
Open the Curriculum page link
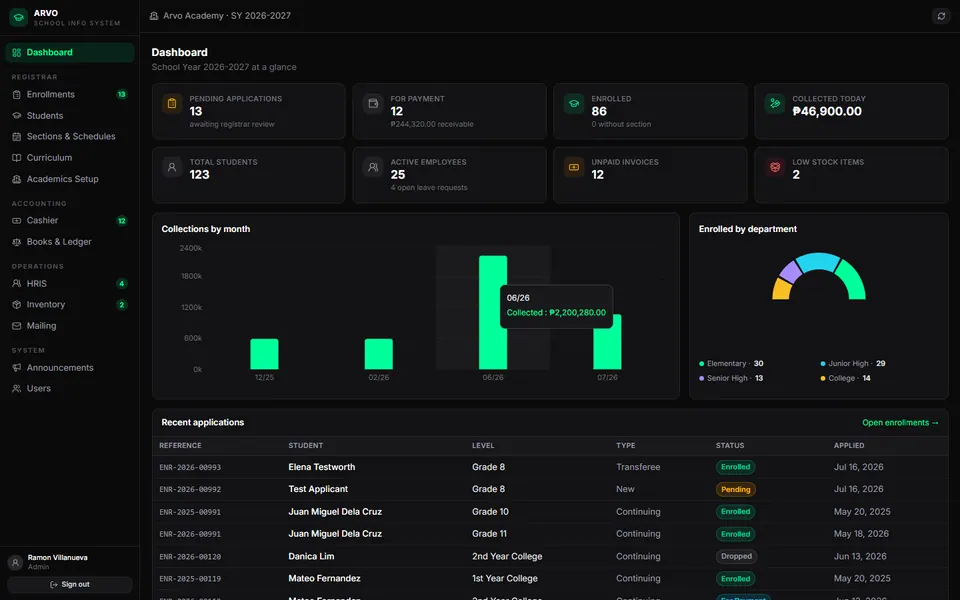70,158
